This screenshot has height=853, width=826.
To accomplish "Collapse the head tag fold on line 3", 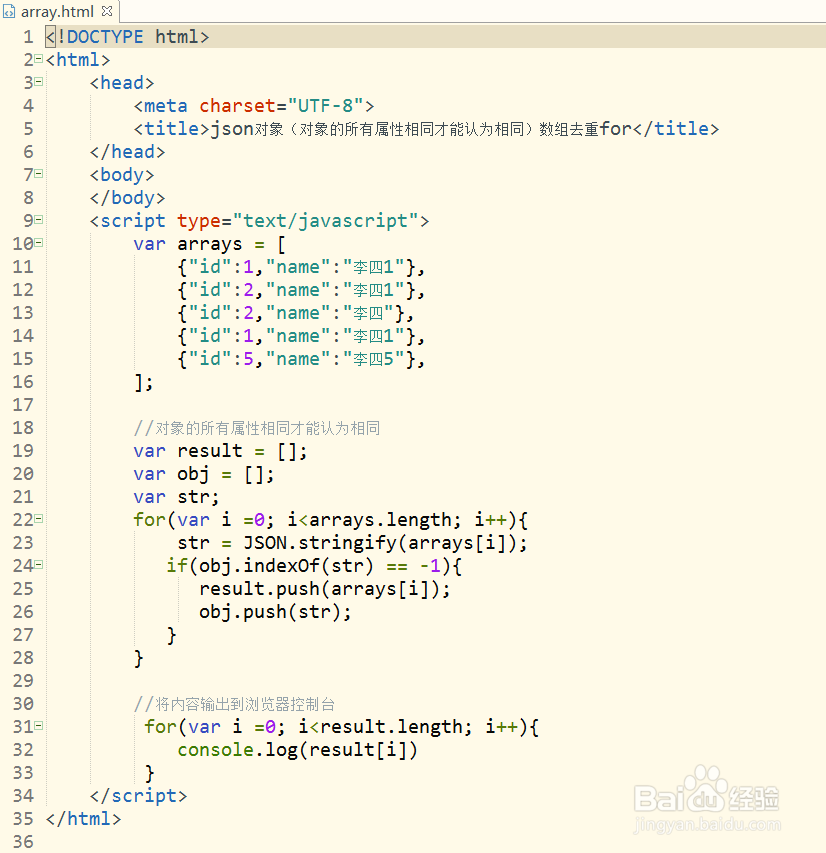I will [x=39, y=82].
